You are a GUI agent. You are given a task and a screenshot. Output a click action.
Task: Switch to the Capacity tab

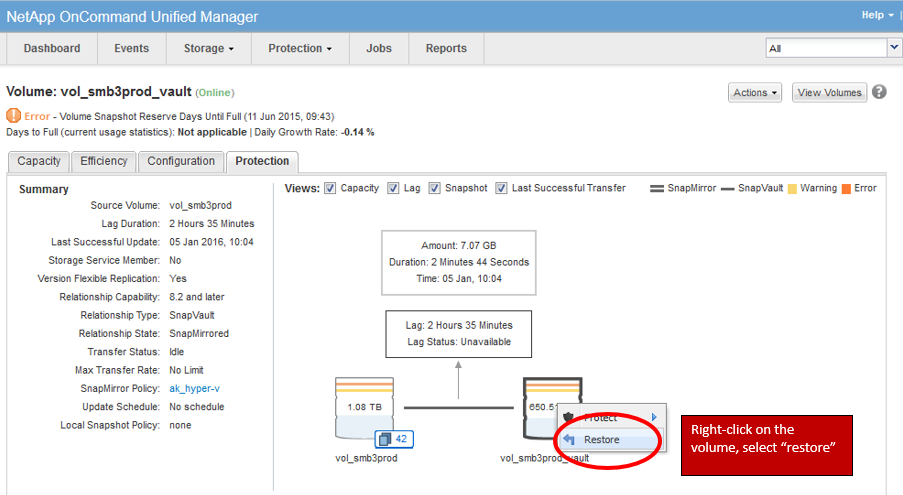point(39,161)
